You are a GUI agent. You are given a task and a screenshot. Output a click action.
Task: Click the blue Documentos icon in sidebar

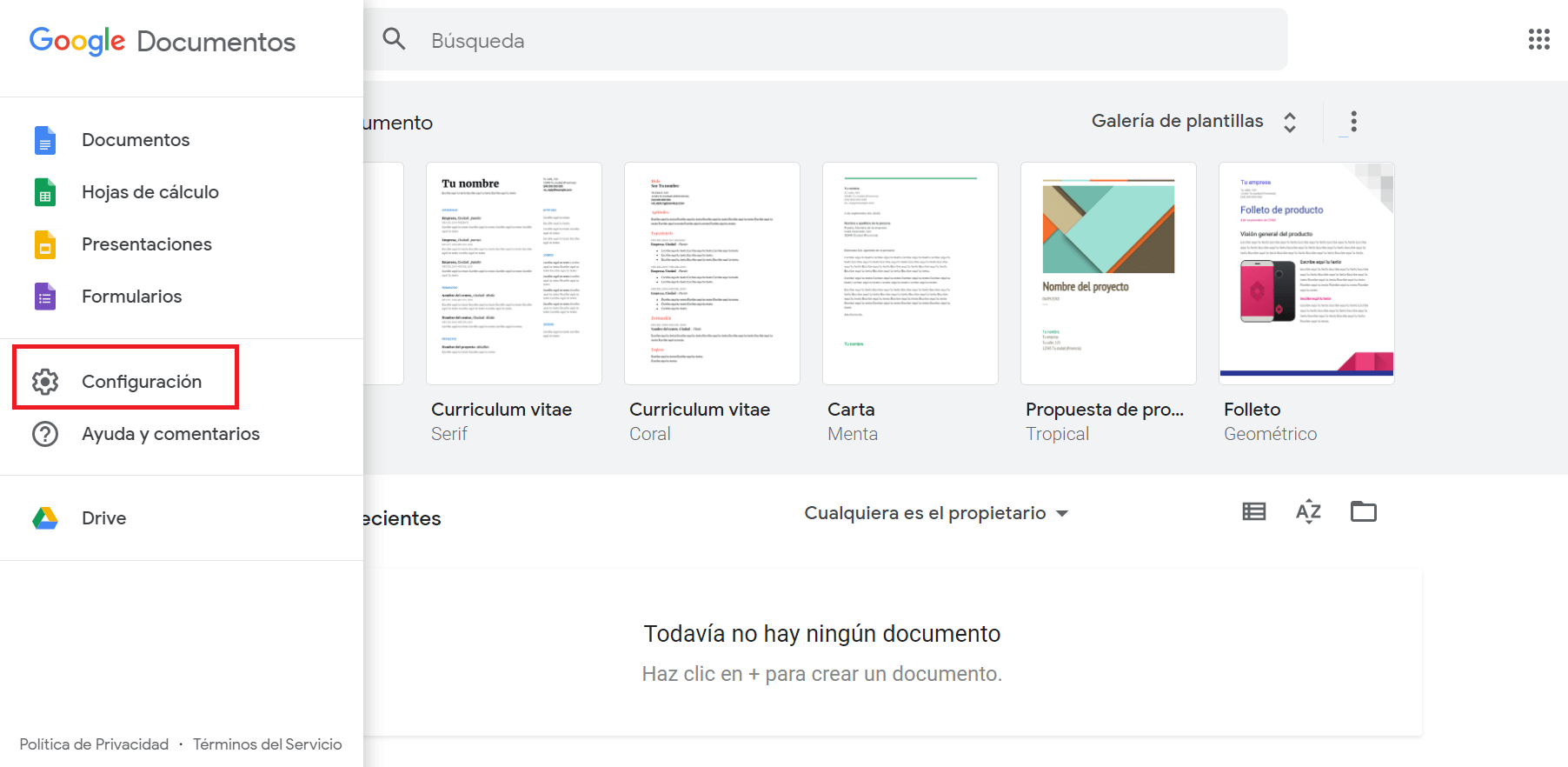pos(45,140)
